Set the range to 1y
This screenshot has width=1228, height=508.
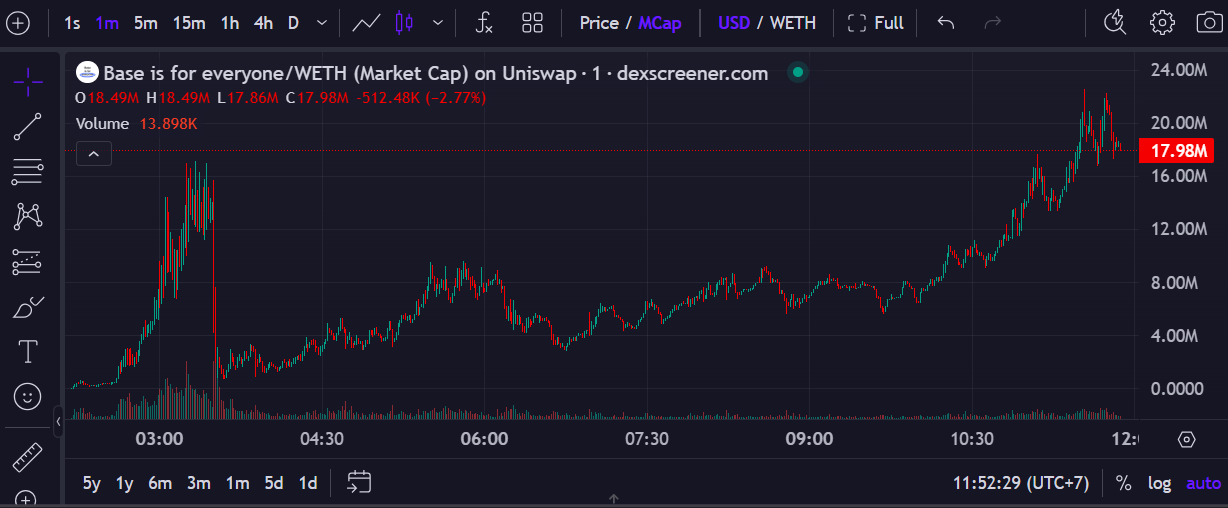tap(125, 483)
